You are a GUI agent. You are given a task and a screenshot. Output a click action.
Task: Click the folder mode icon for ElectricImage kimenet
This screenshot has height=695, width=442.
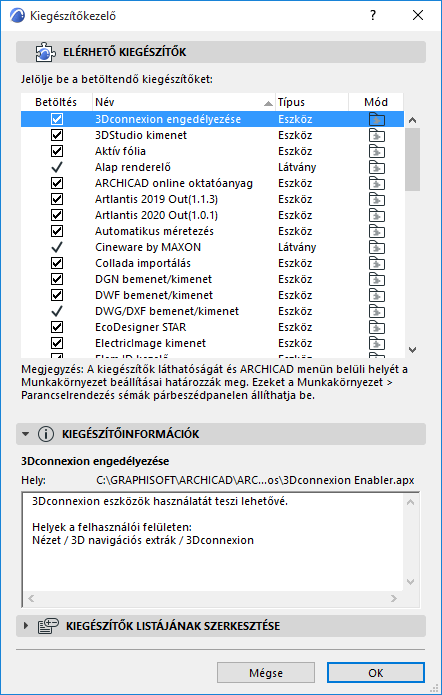376,343
